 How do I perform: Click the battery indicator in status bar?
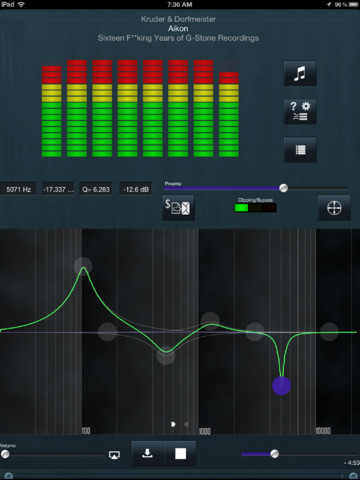353,5
